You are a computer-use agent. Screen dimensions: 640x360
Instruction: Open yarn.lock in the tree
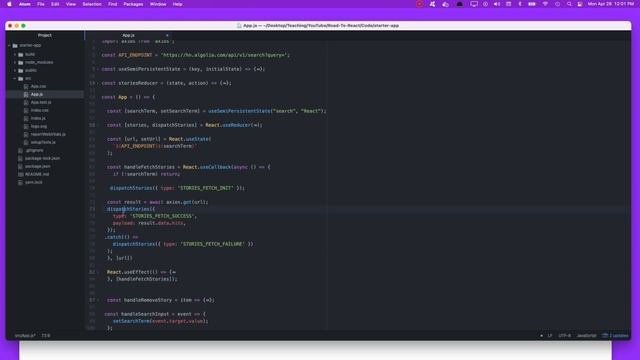pyautogui.click(x=33, y=182)
